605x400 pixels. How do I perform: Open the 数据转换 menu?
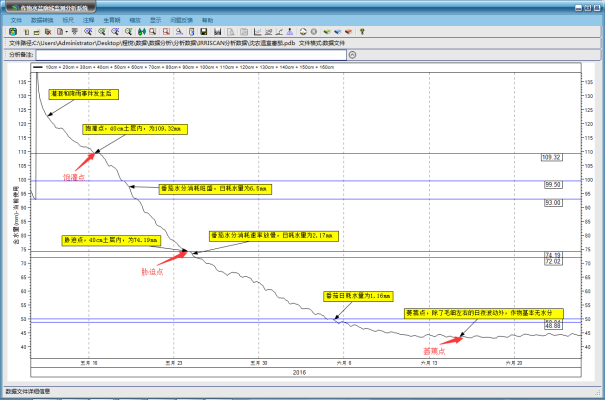pos(42,20)
